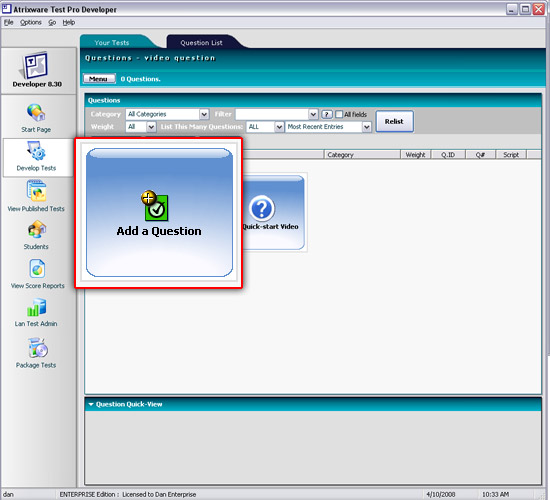Open the Go menu
This screenshot has height=500, width=550.
click(52, 22)
